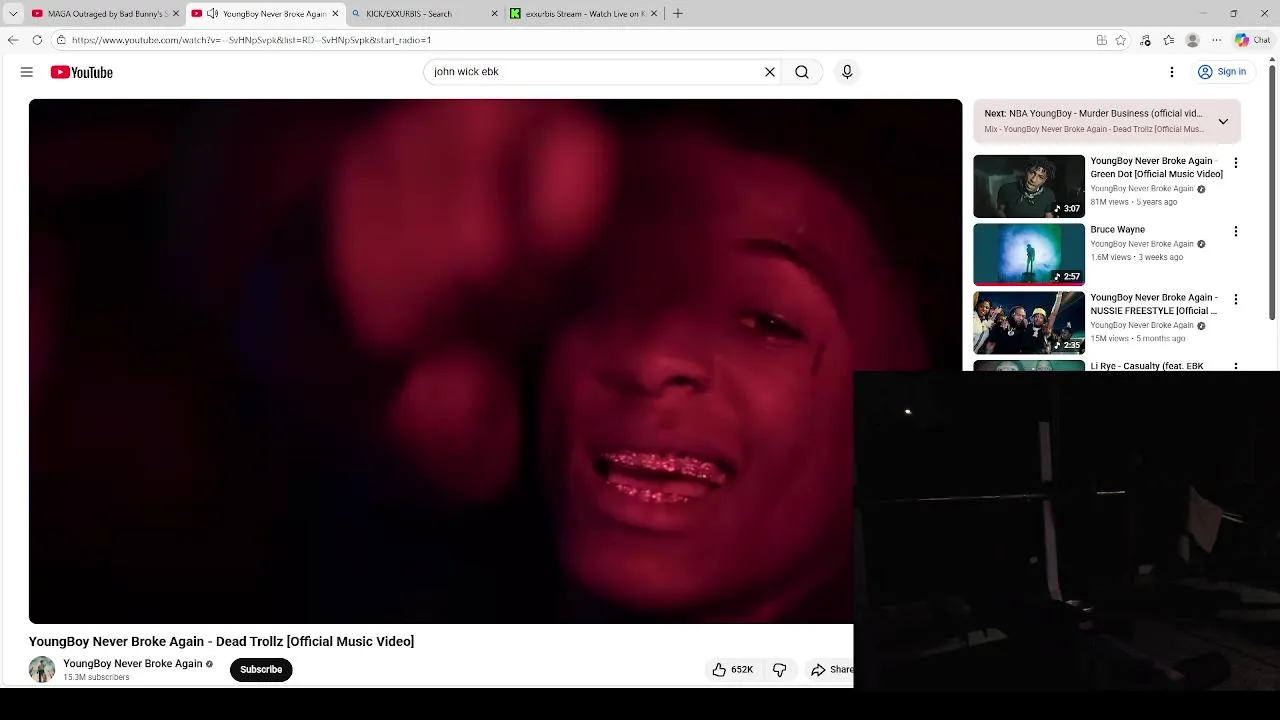Sign in to YouTube

[1222, 72]
